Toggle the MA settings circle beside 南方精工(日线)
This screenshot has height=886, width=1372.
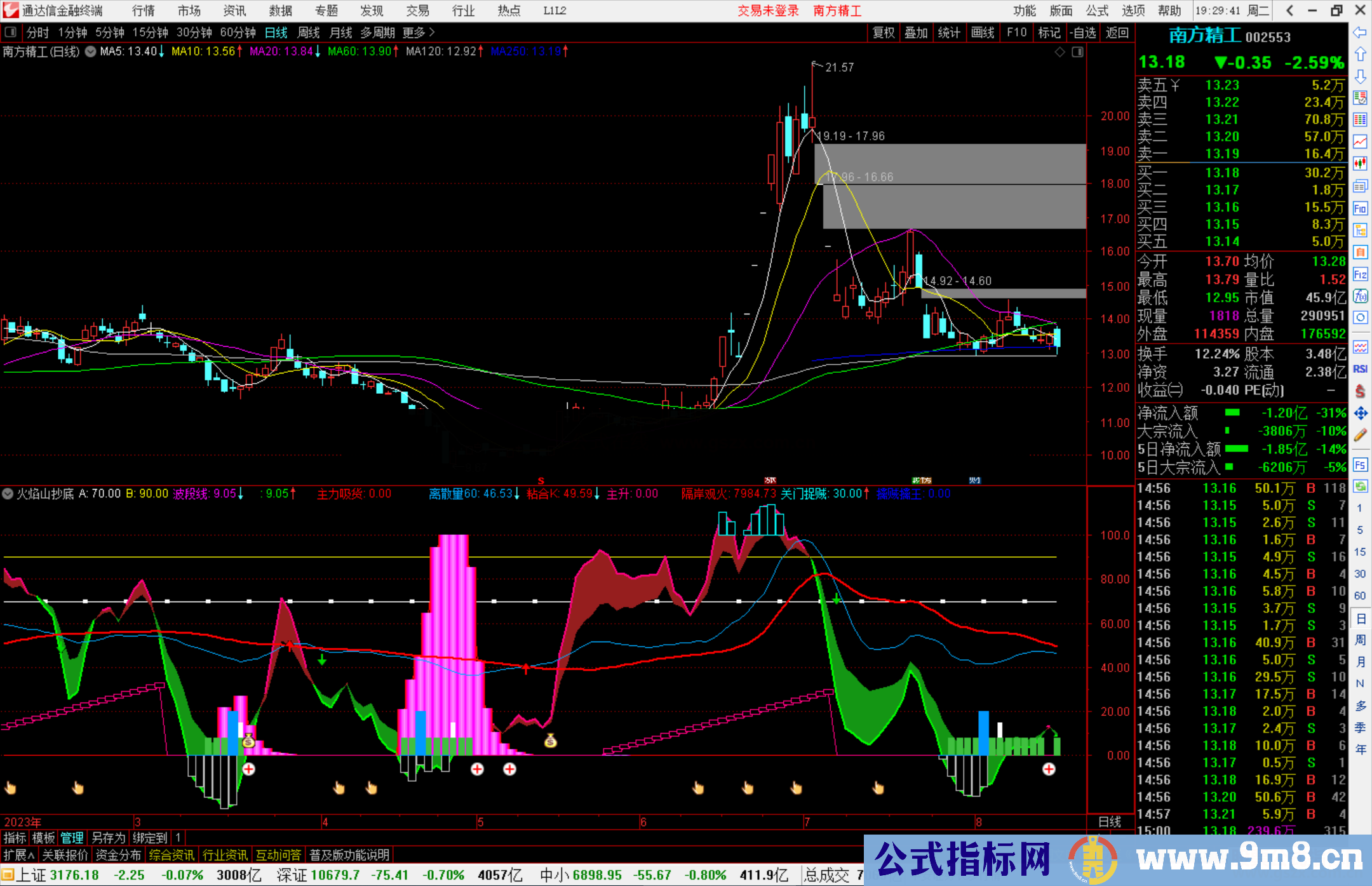[x=91, y=51]
